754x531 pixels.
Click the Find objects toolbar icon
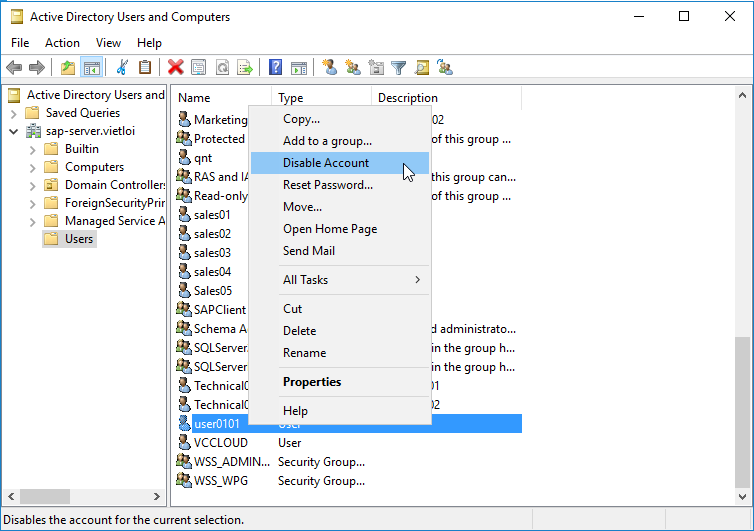click(422, 67)
